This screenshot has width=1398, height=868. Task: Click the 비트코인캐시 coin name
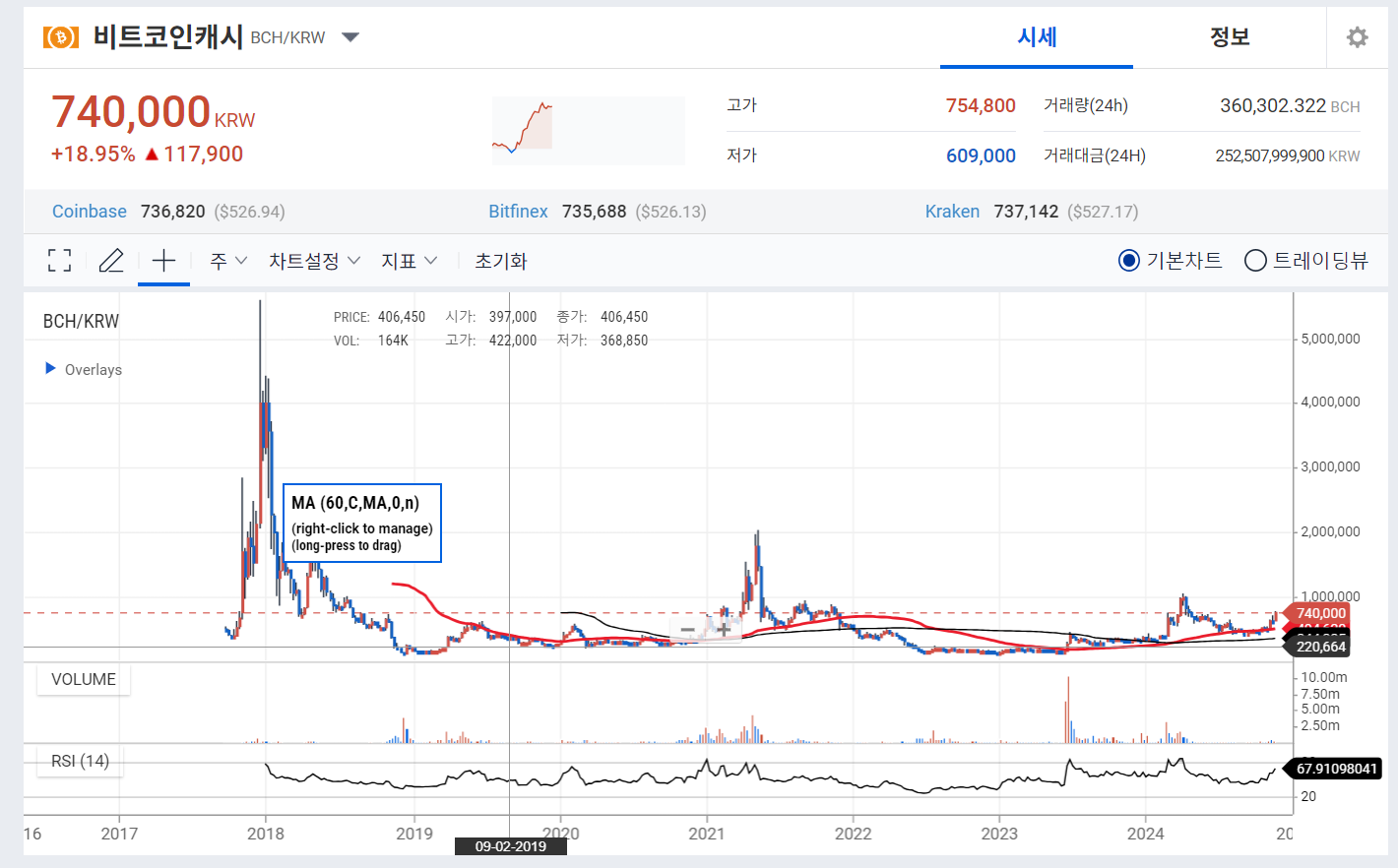(168, 37)
